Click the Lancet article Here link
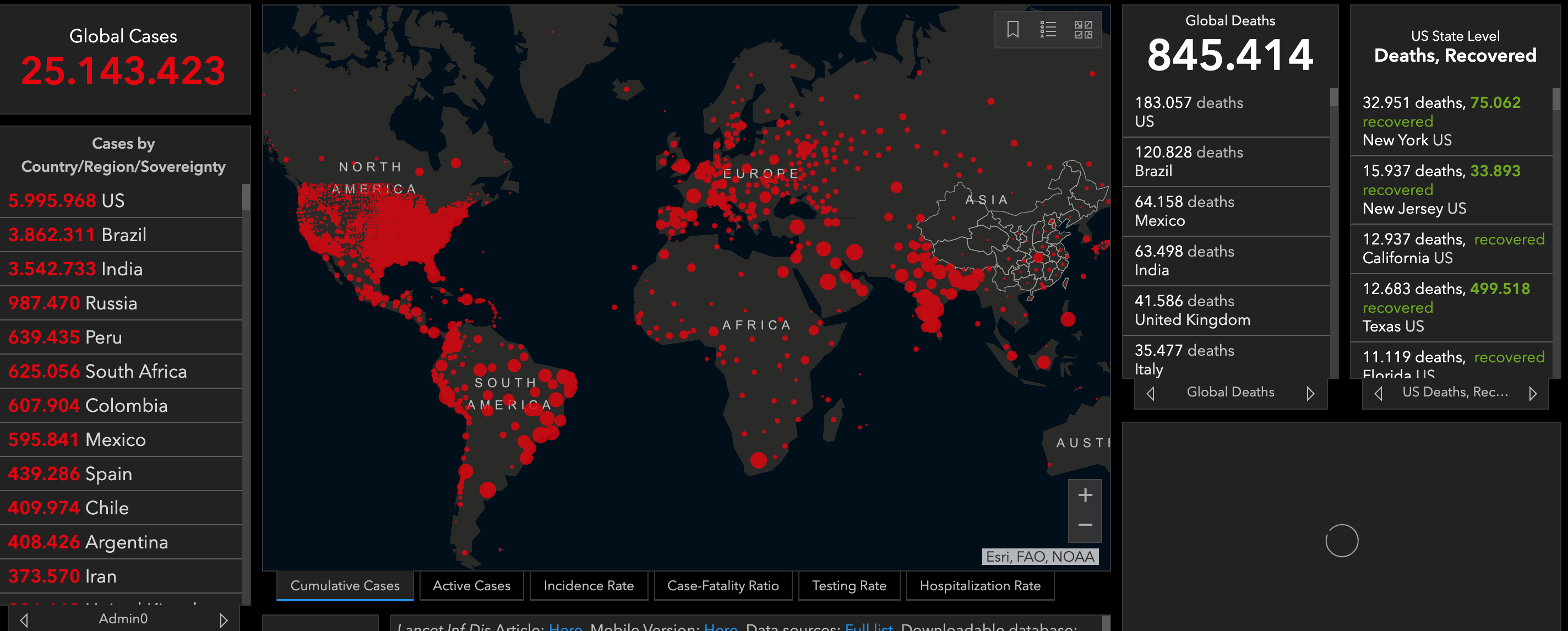Screen dimensions: 1568x631 click(565, 626)
